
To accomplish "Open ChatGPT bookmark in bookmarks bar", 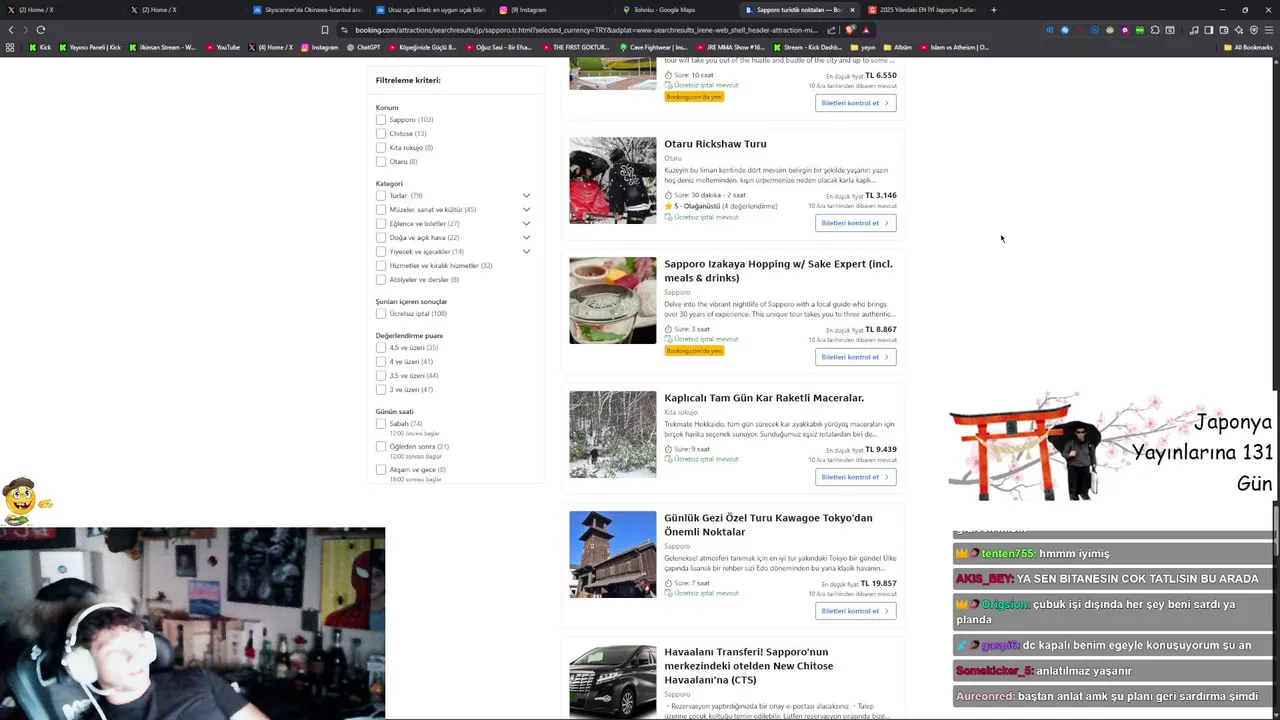I will (363, 47).
